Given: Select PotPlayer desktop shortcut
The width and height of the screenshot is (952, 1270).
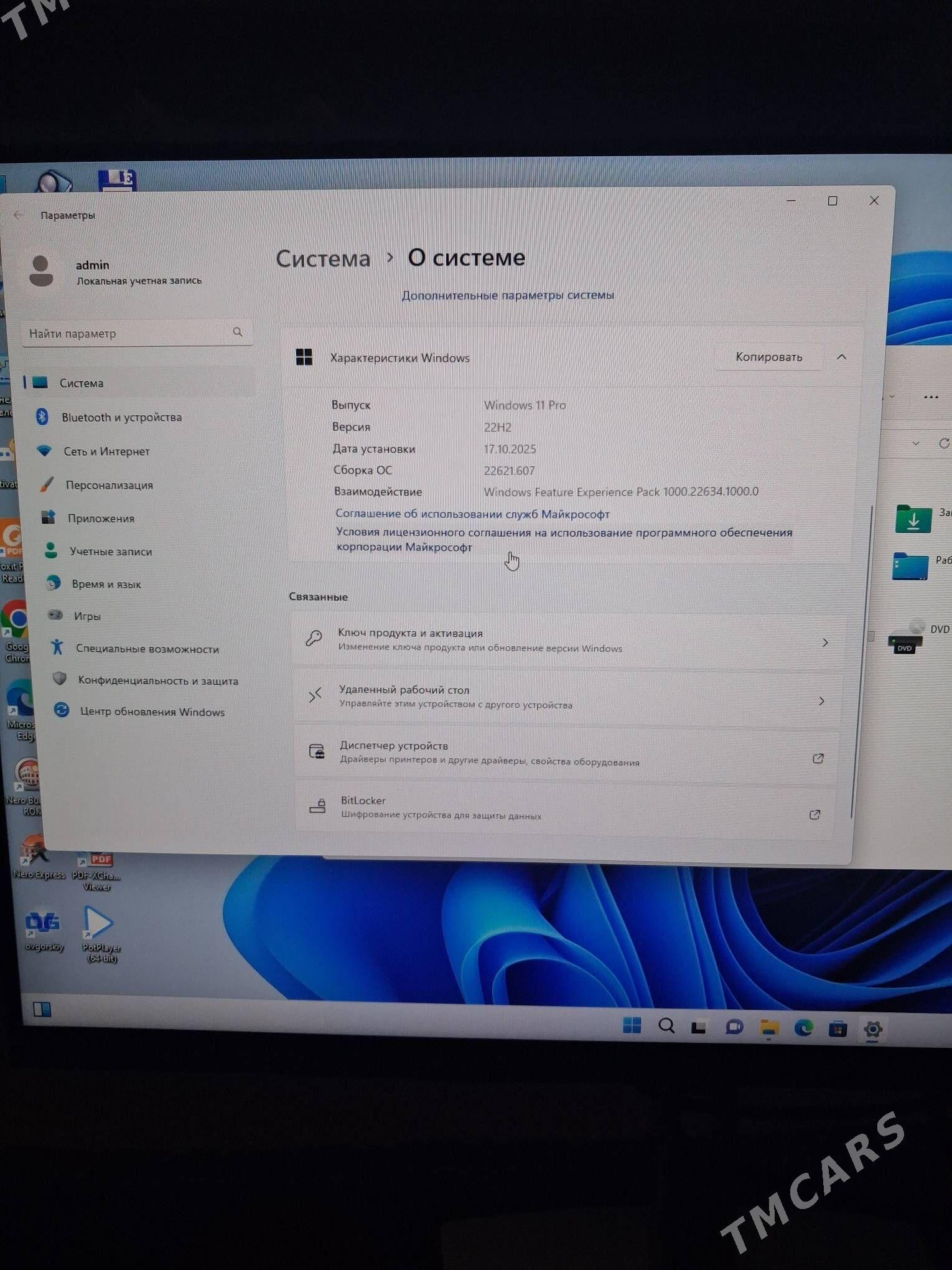Looking at the screenshot, I should (100, 934).
